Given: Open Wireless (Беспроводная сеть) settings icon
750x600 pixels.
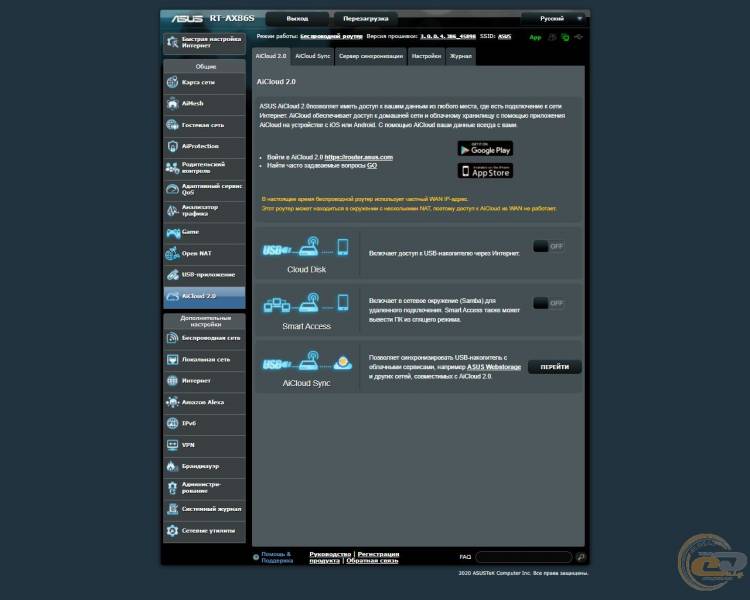Looking at the screenshot, I should [x=173, y=338].
